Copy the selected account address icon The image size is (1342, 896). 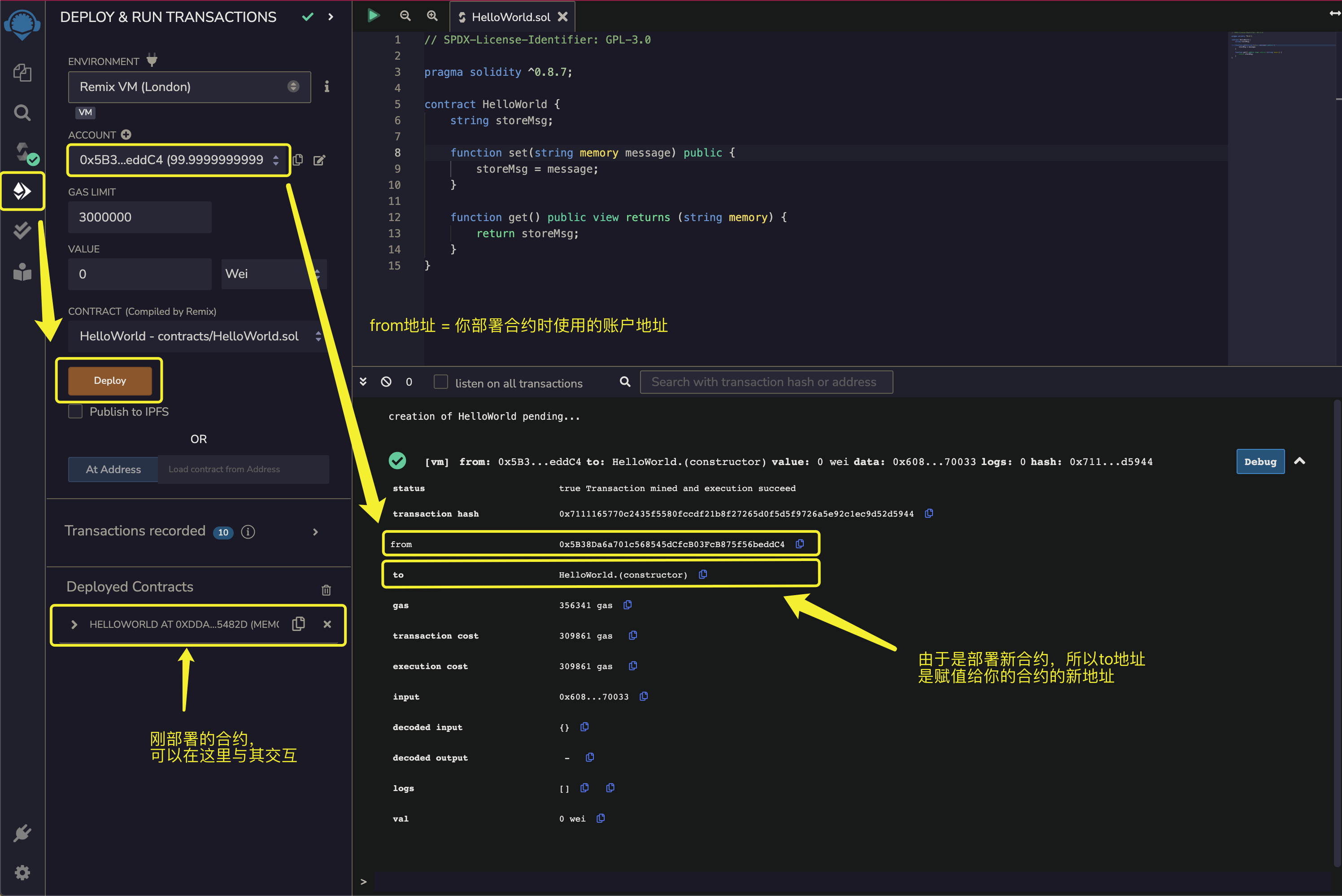[298, 160]
